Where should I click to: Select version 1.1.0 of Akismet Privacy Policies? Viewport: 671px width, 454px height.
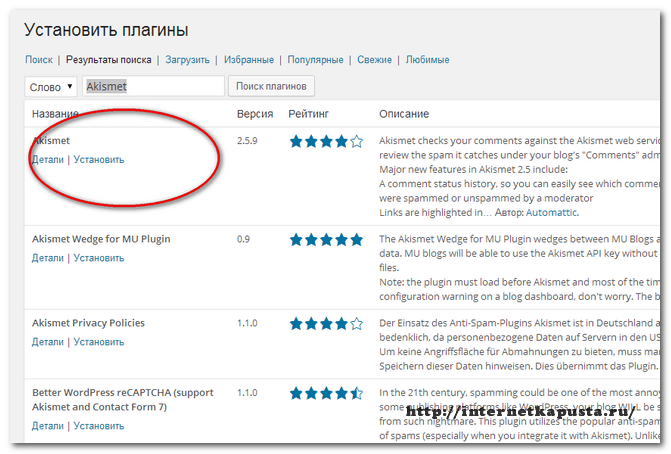[247, 323]
